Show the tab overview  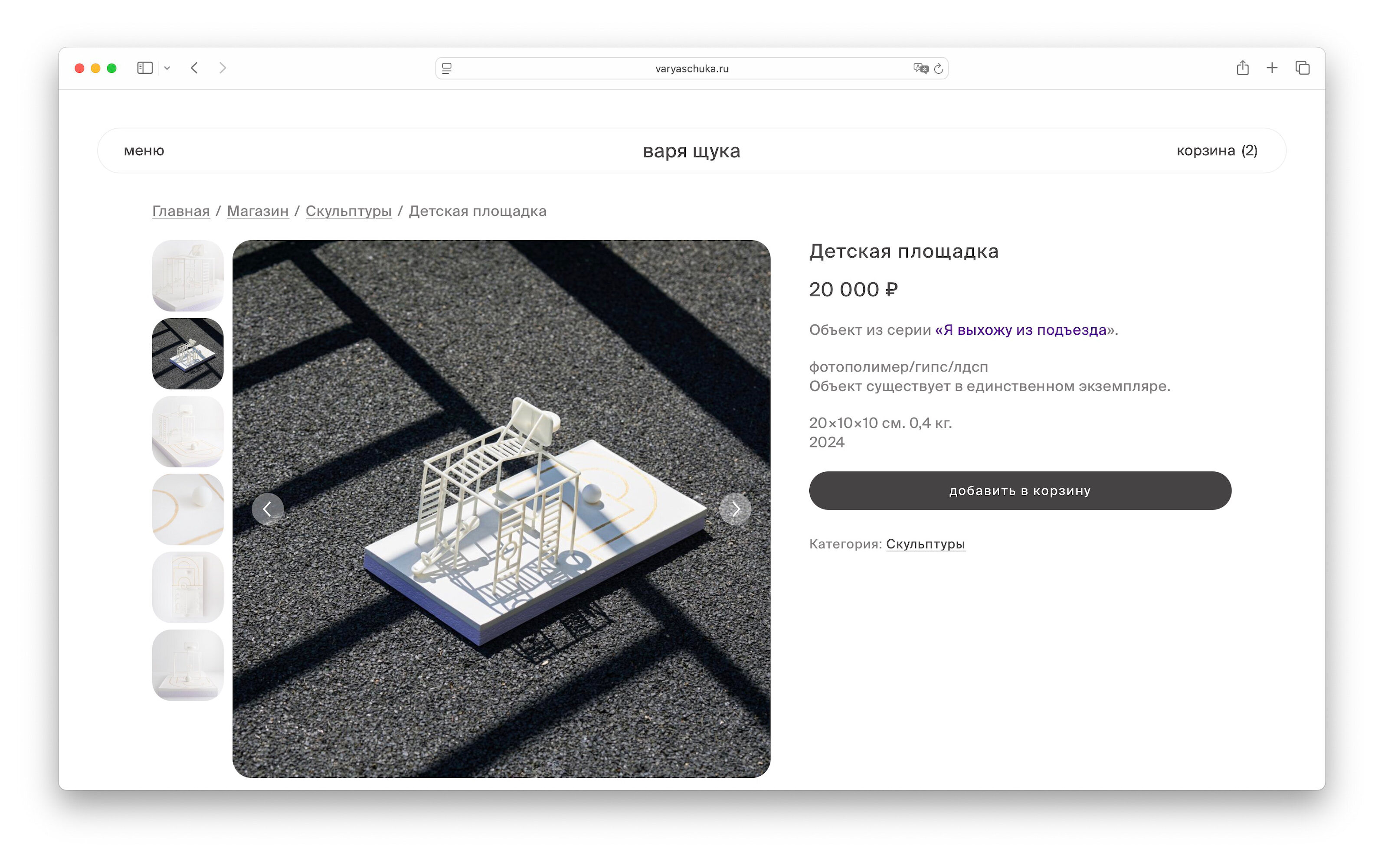pos(1302,68)
